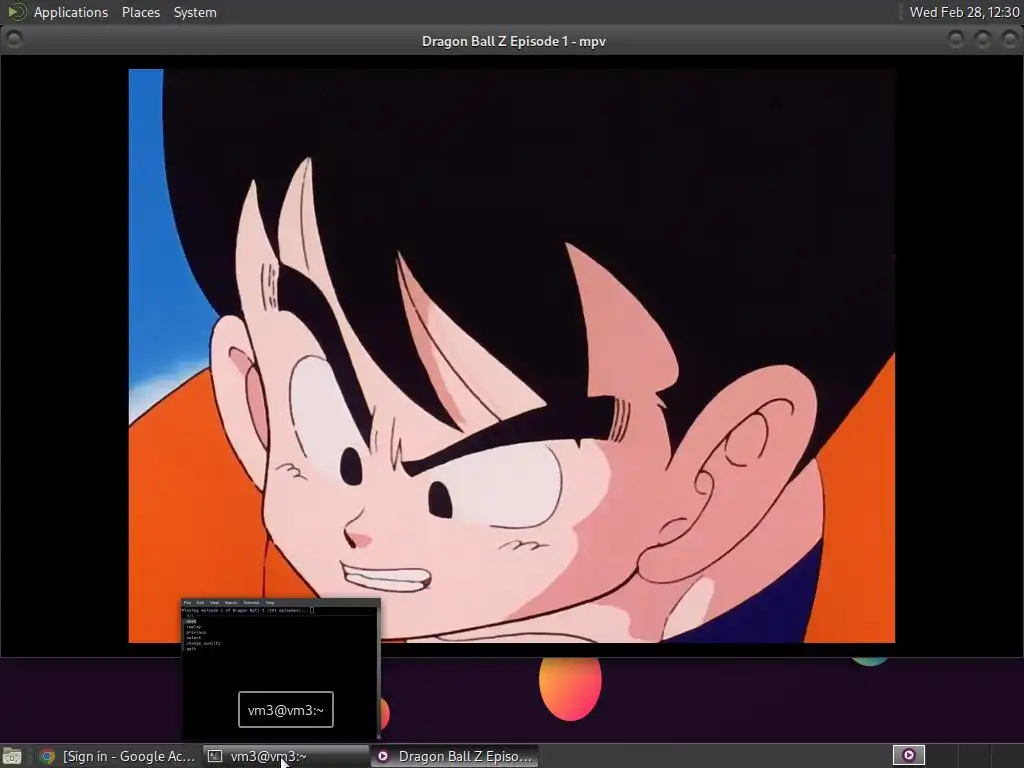The width and height of the screenshot is (1024, 768).
Task: Click the Dragon Ball Z Episode 1 - mpv title
Action: [514, 41]
